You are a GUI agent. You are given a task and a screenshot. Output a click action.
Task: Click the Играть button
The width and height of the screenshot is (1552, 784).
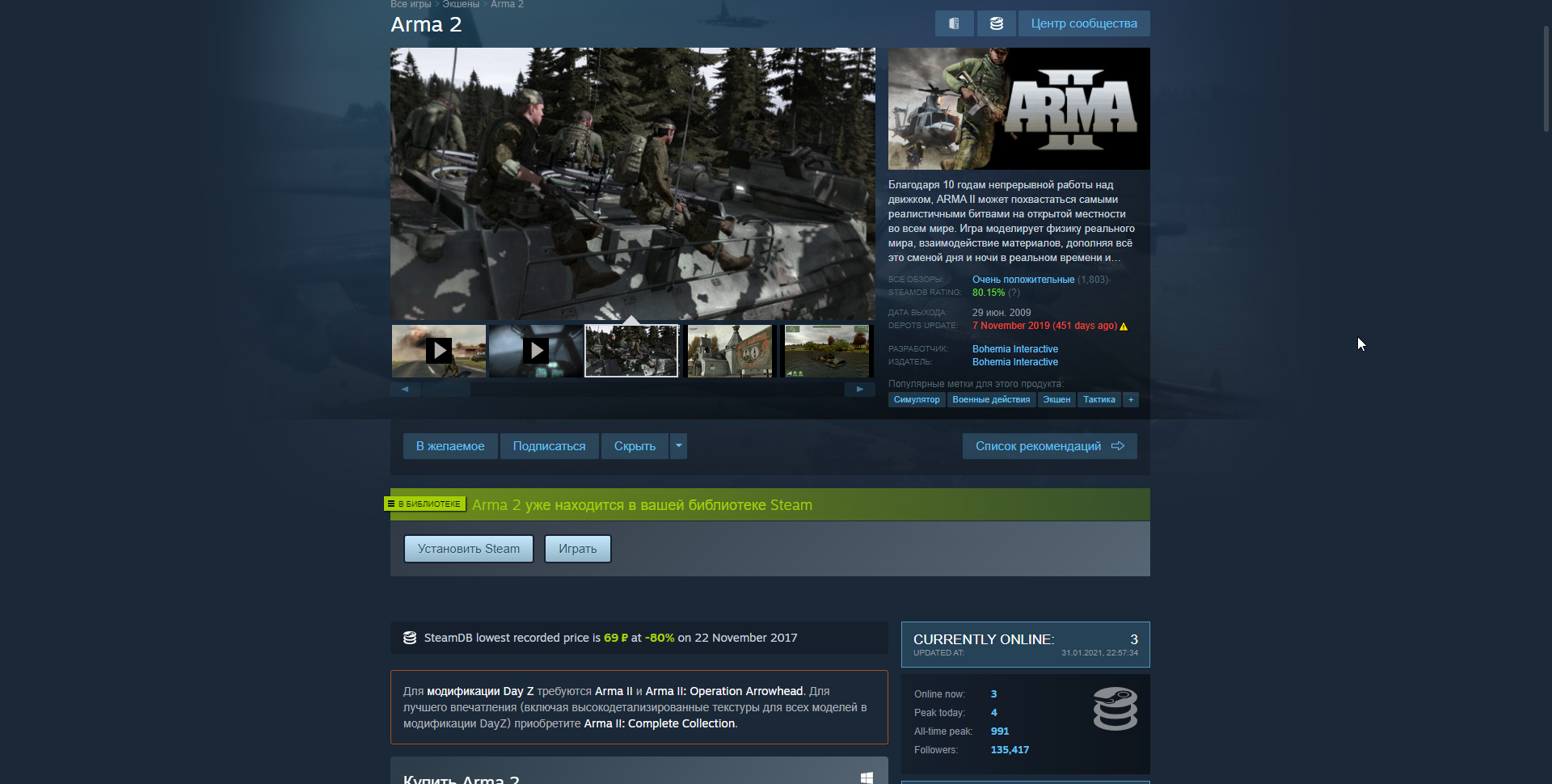coord(578,549)
